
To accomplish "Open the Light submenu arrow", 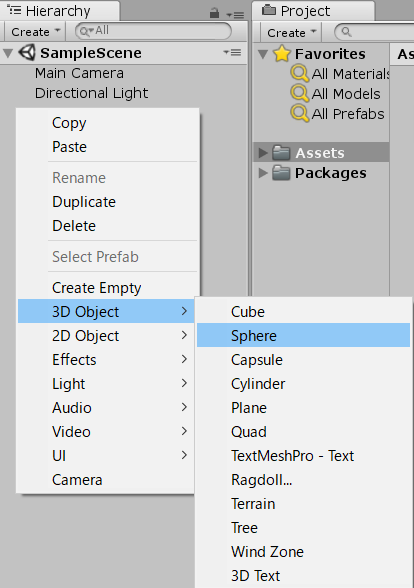I will click(x=184, y=383).
